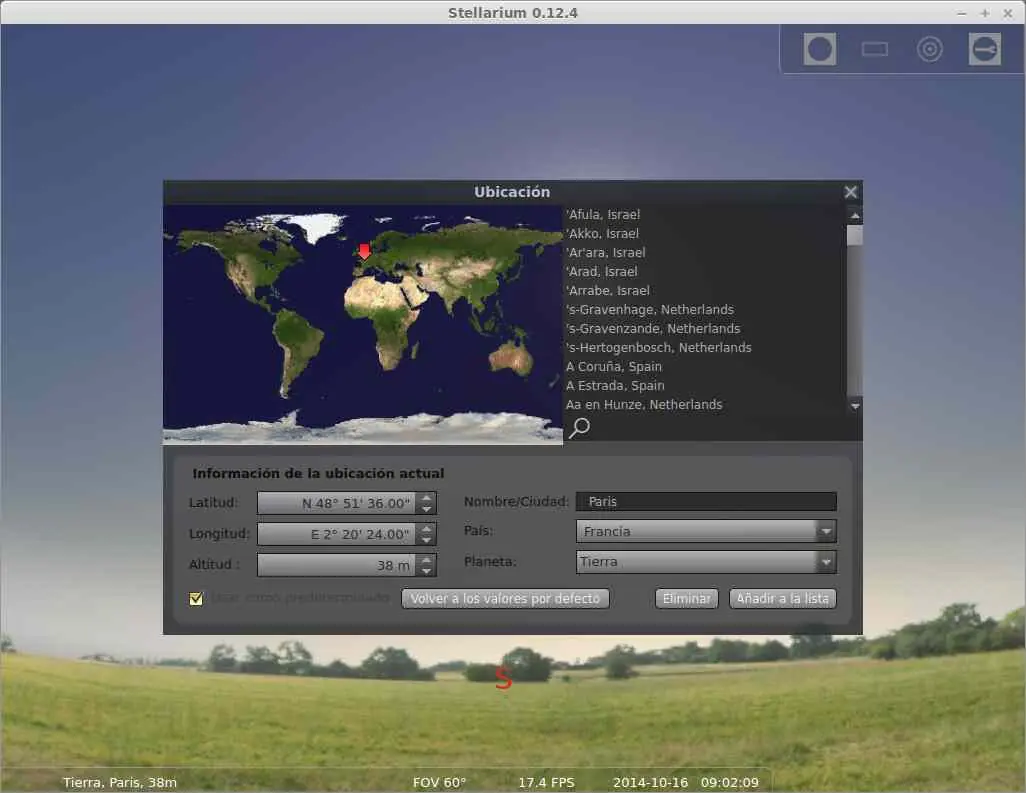Image resolution: width=1026 pixels, height=793 pixels.
Task: Click the Nombre/Ciudad field containing Paris
Action: (x=706, y=501)
